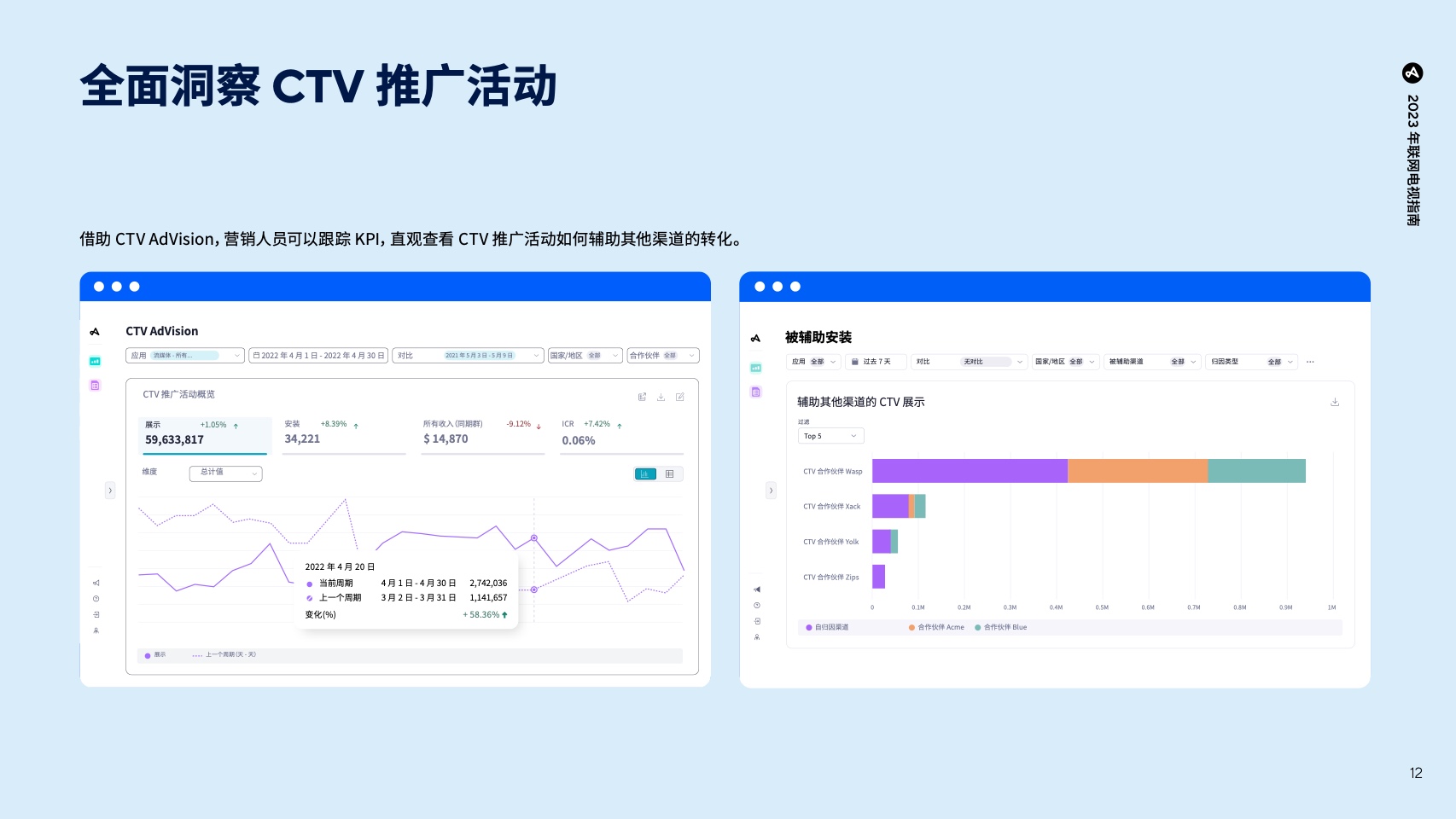
Task: Click CTV 合作伙伴 Zips bar
Action: [878, 577]
